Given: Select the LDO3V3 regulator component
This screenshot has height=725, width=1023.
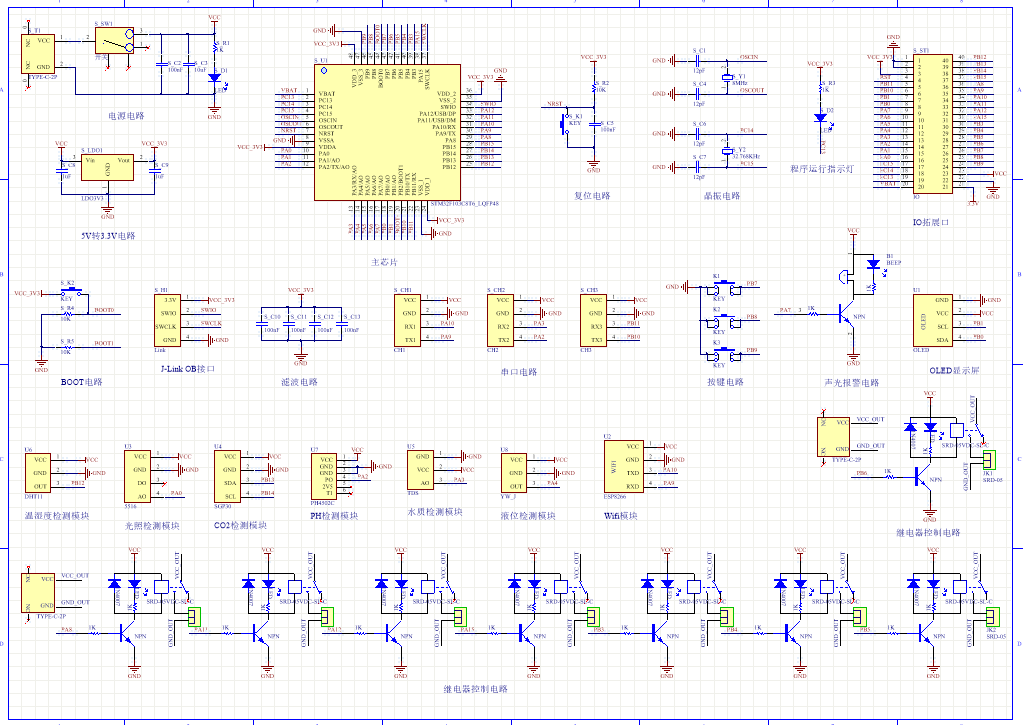Looking at the screenshot, I should pyautogui.click(x=107, y=167).
